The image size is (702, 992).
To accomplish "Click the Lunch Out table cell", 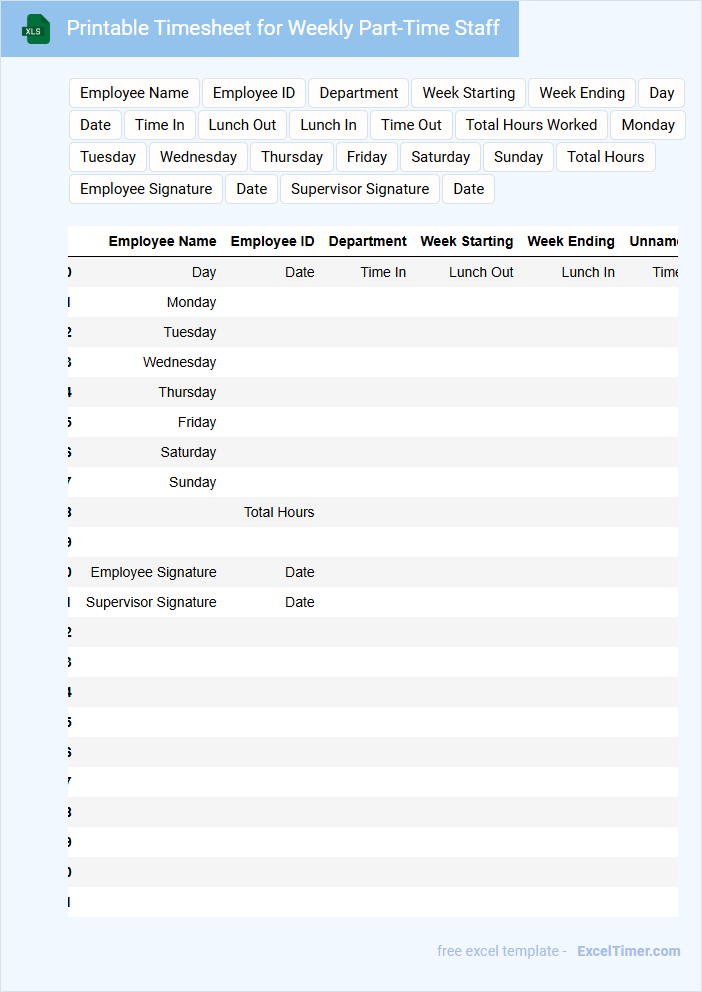I will [481, 272].
